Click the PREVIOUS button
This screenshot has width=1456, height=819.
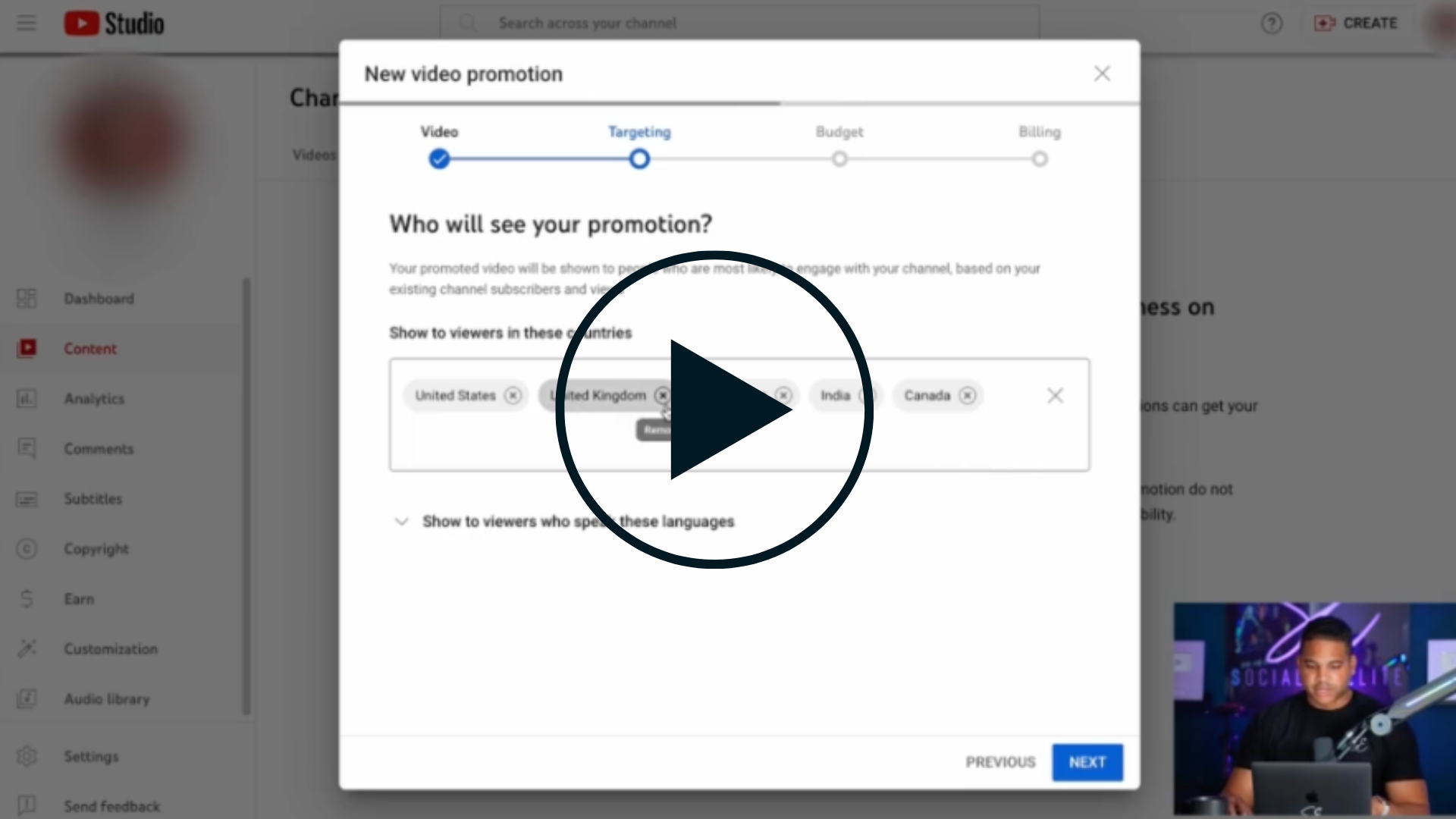pyautogui.click(x=1000, y=762)
